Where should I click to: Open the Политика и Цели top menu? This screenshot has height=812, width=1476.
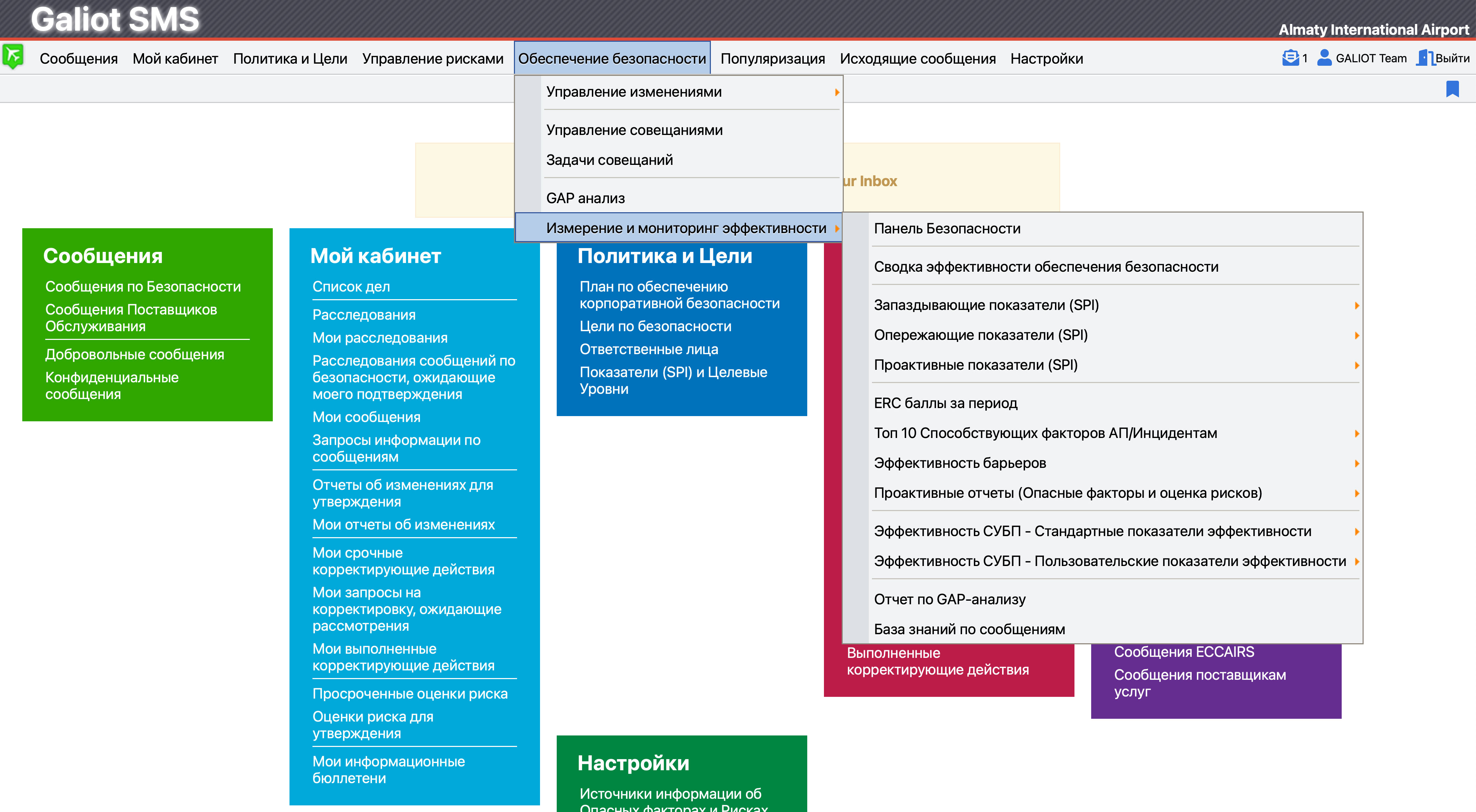tap(290, 58)
